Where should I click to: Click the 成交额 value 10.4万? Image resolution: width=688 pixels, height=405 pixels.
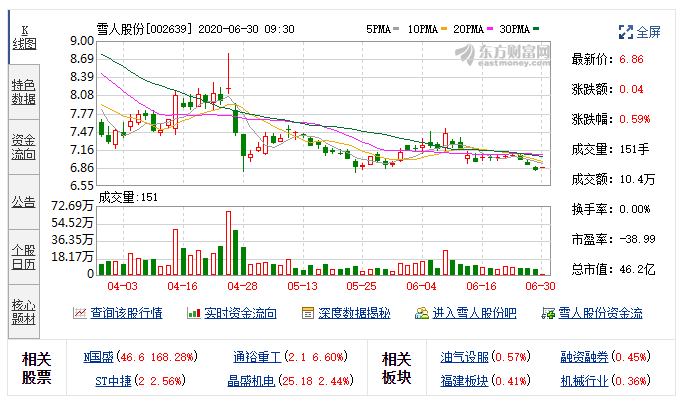[637, 179]
